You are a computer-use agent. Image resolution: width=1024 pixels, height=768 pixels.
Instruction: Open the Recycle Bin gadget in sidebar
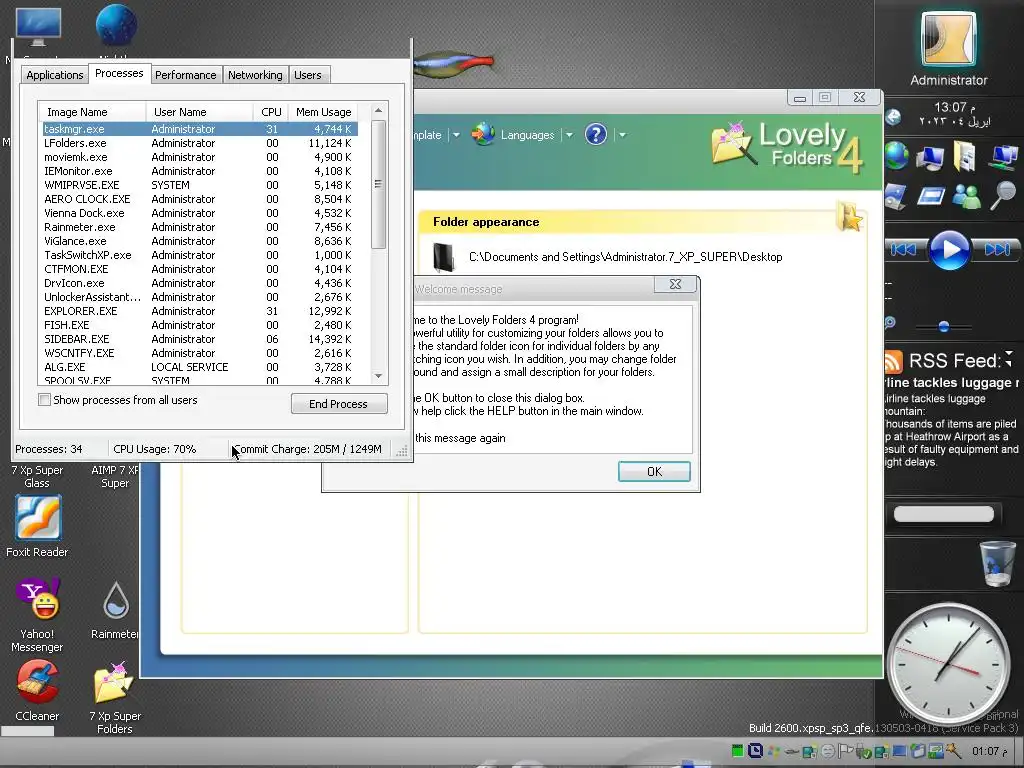[997, 564]
